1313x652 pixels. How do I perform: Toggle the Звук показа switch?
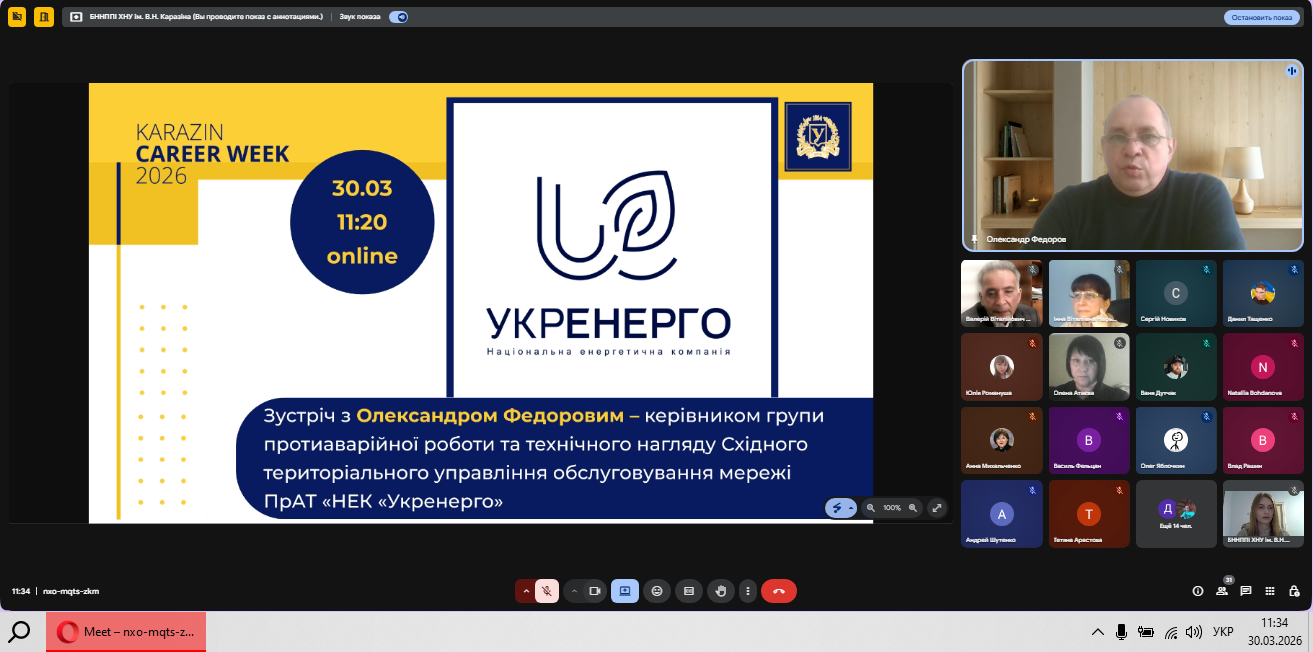click(399, 17)
